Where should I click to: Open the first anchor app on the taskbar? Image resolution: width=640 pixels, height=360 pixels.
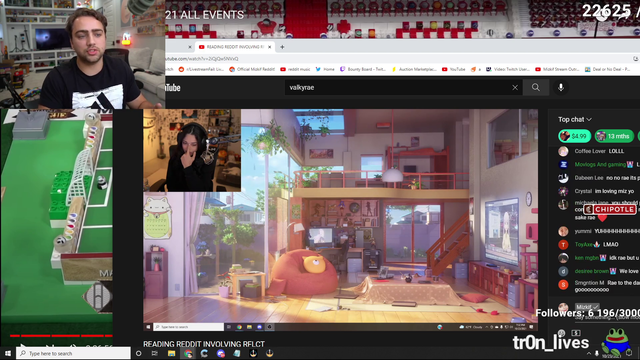tap(253, 353)
